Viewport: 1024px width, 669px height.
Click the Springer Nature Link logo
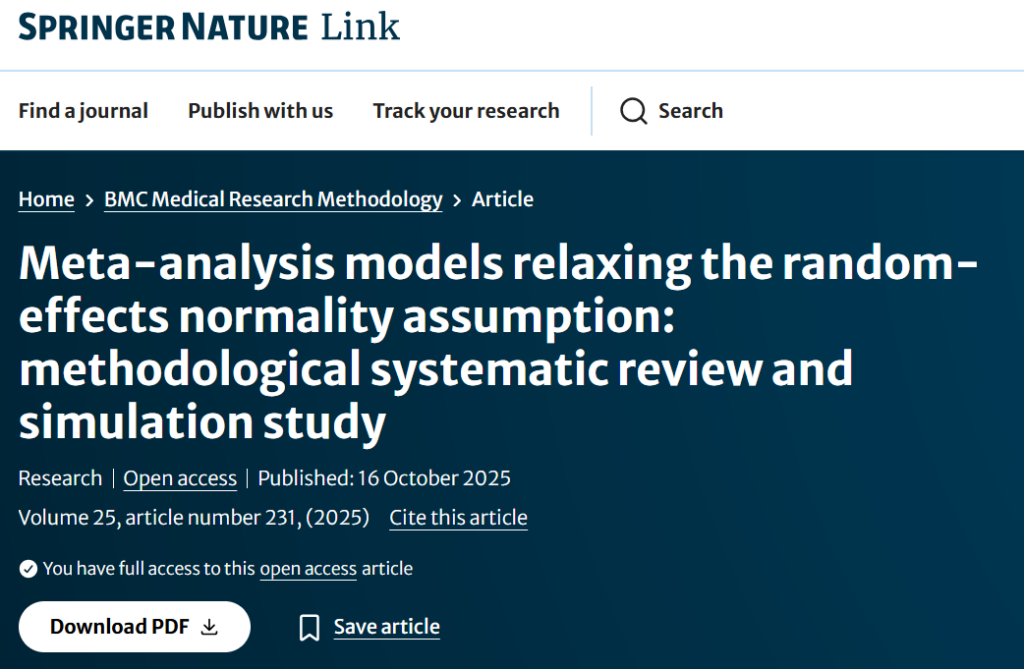click(208, 26)
